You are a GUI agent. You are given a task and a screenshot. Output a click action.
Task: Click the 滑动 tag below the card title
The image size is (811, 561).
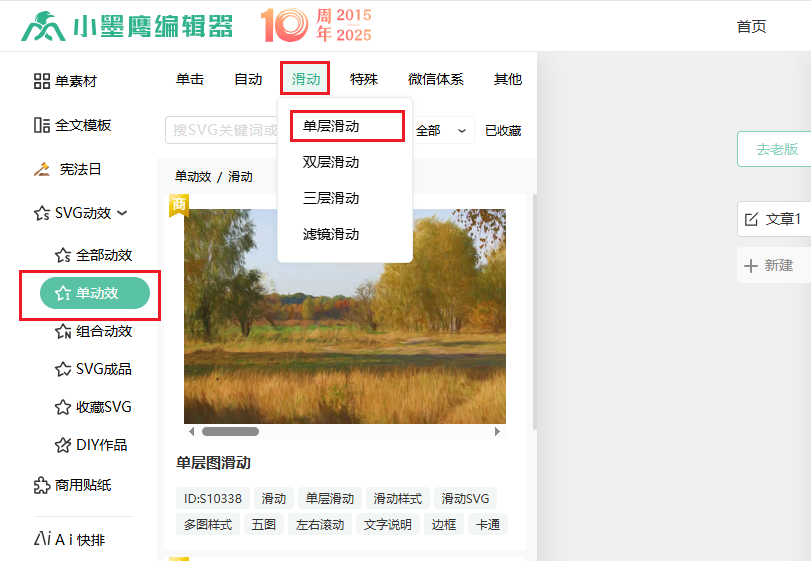274,498
